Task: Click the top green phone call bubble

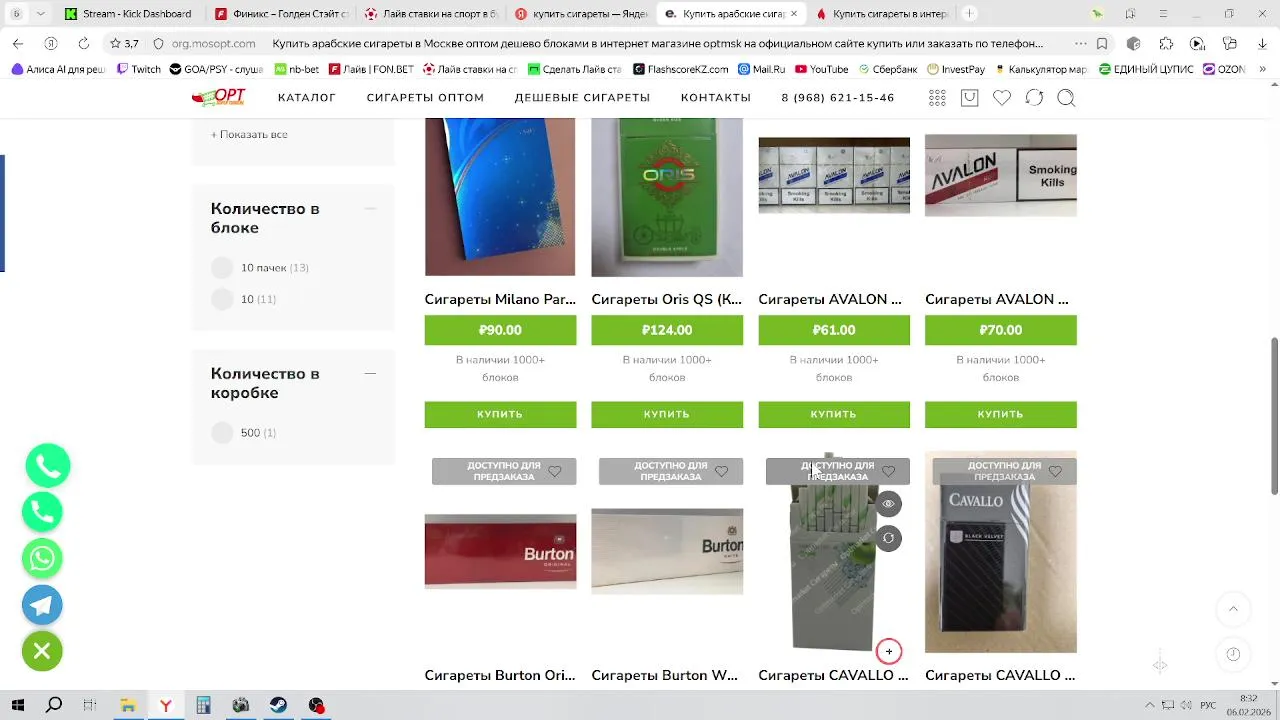Action: 48,466
